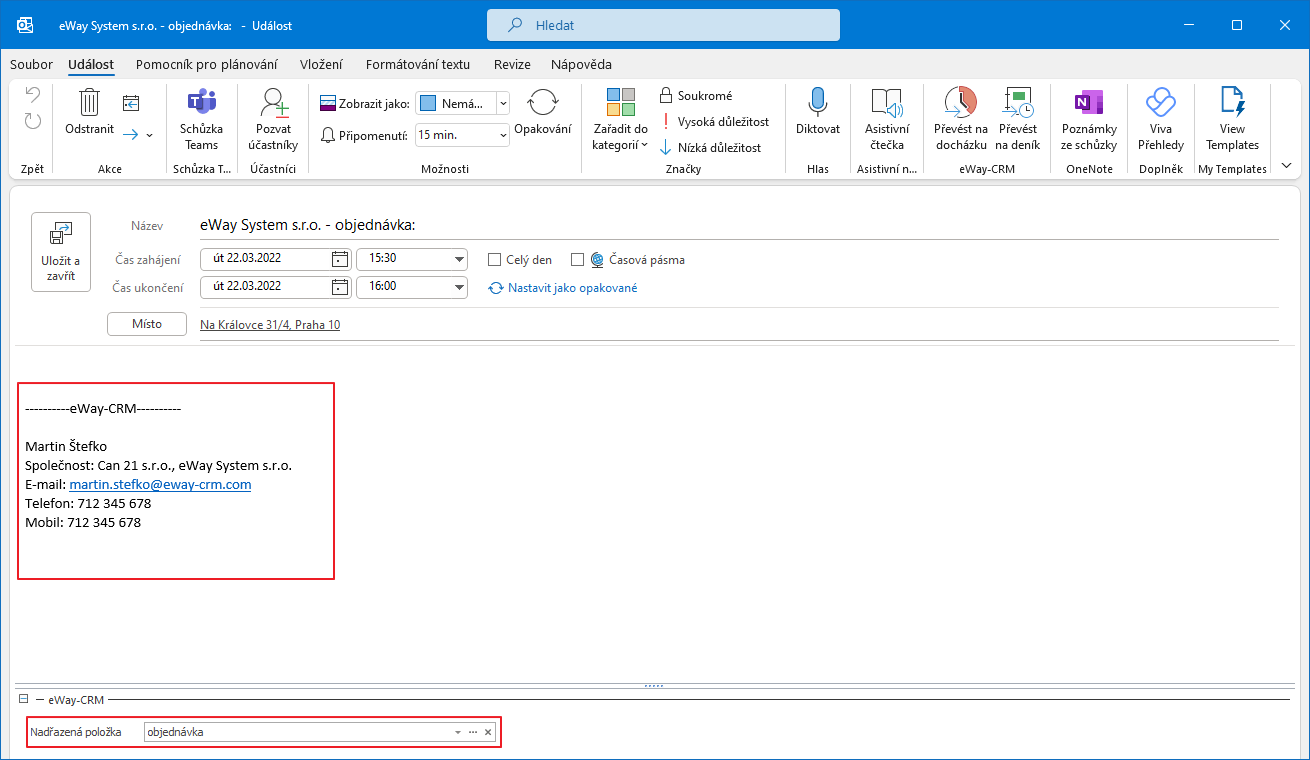Open end date calendar picker

click(x=340, y=287)
